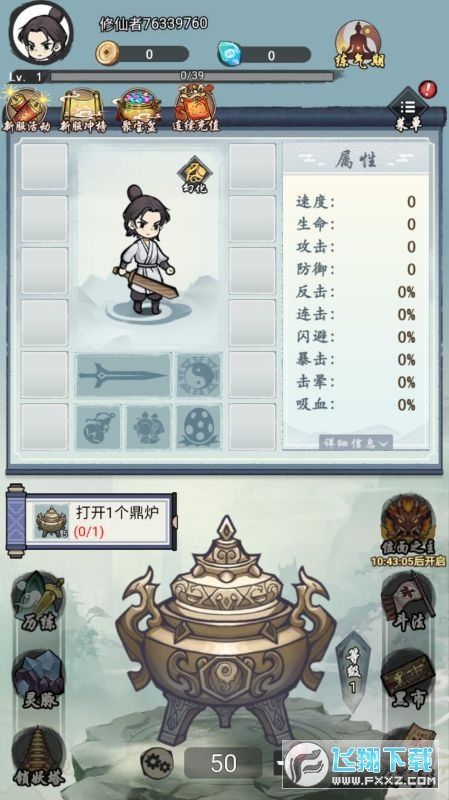Open the 位面之主 boss icon

click(408, 531)
